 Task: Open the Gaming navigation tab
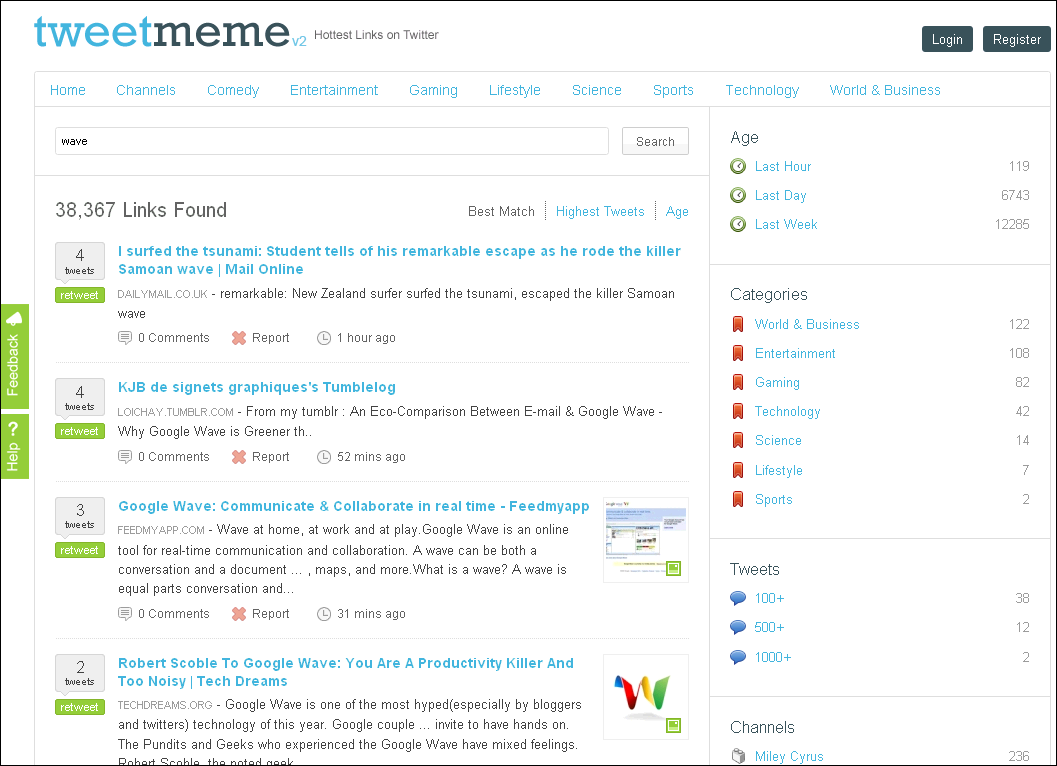click(433, 90)
